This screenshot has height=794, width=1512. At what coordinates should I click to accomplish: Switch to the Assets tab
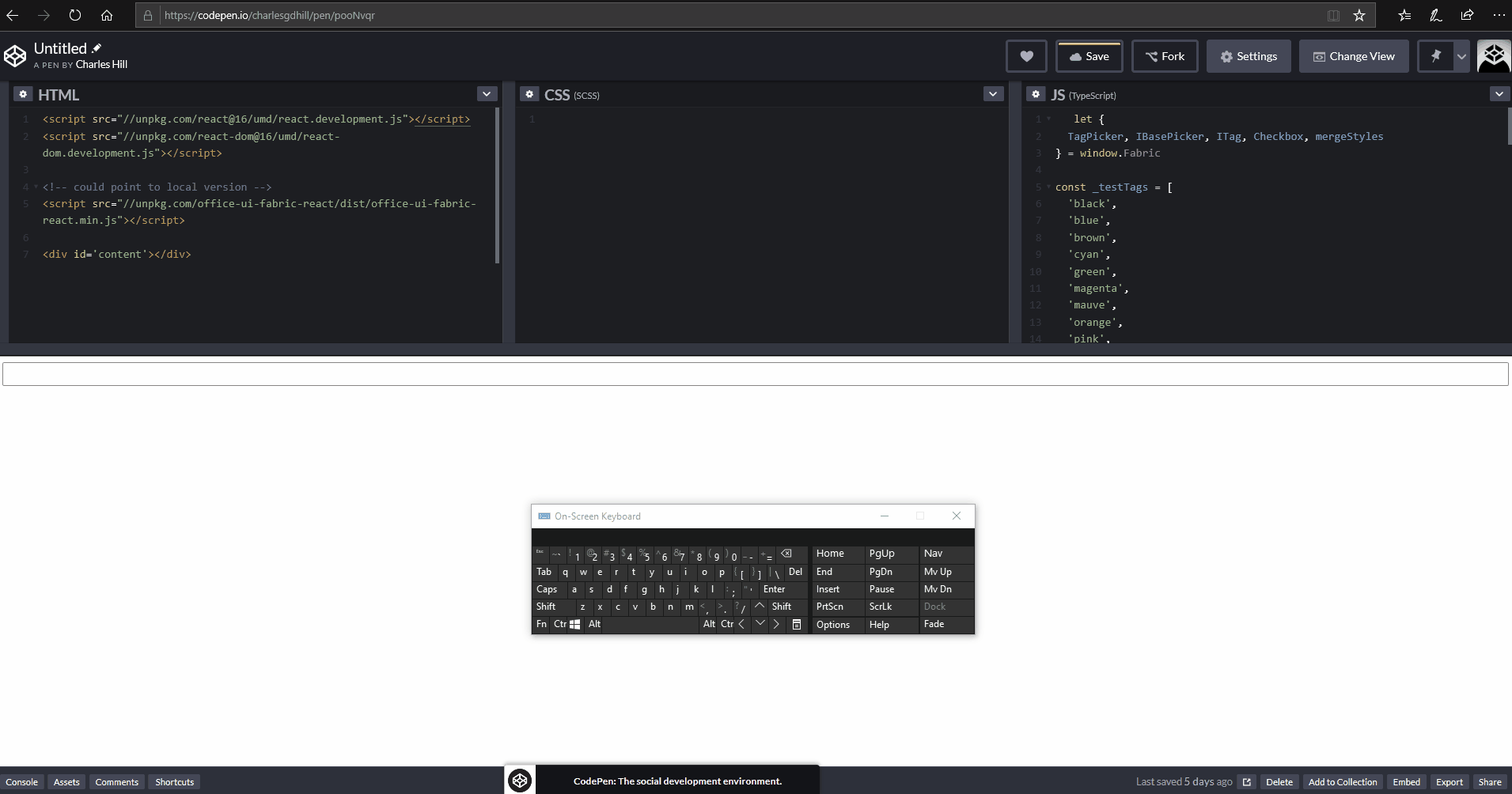pos(66,781)
